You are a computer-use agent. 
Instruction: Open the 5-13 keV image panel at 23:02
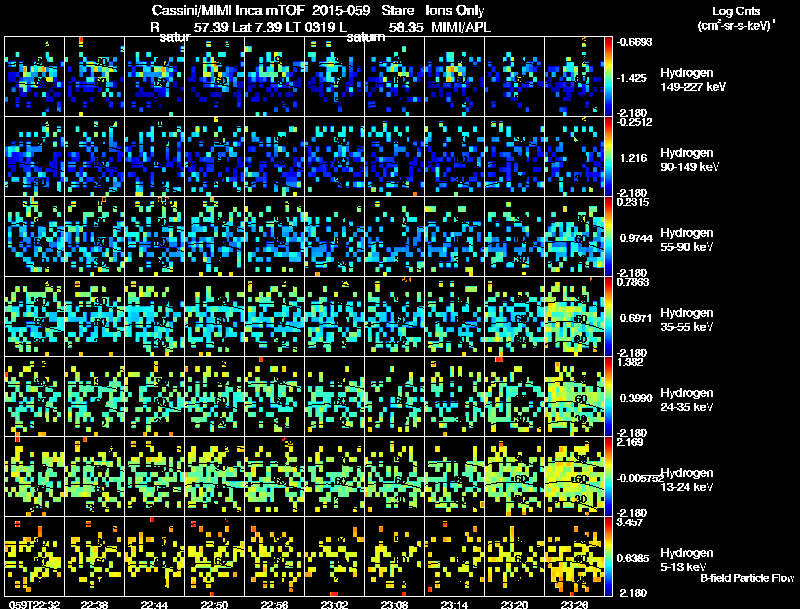(334, 557)
